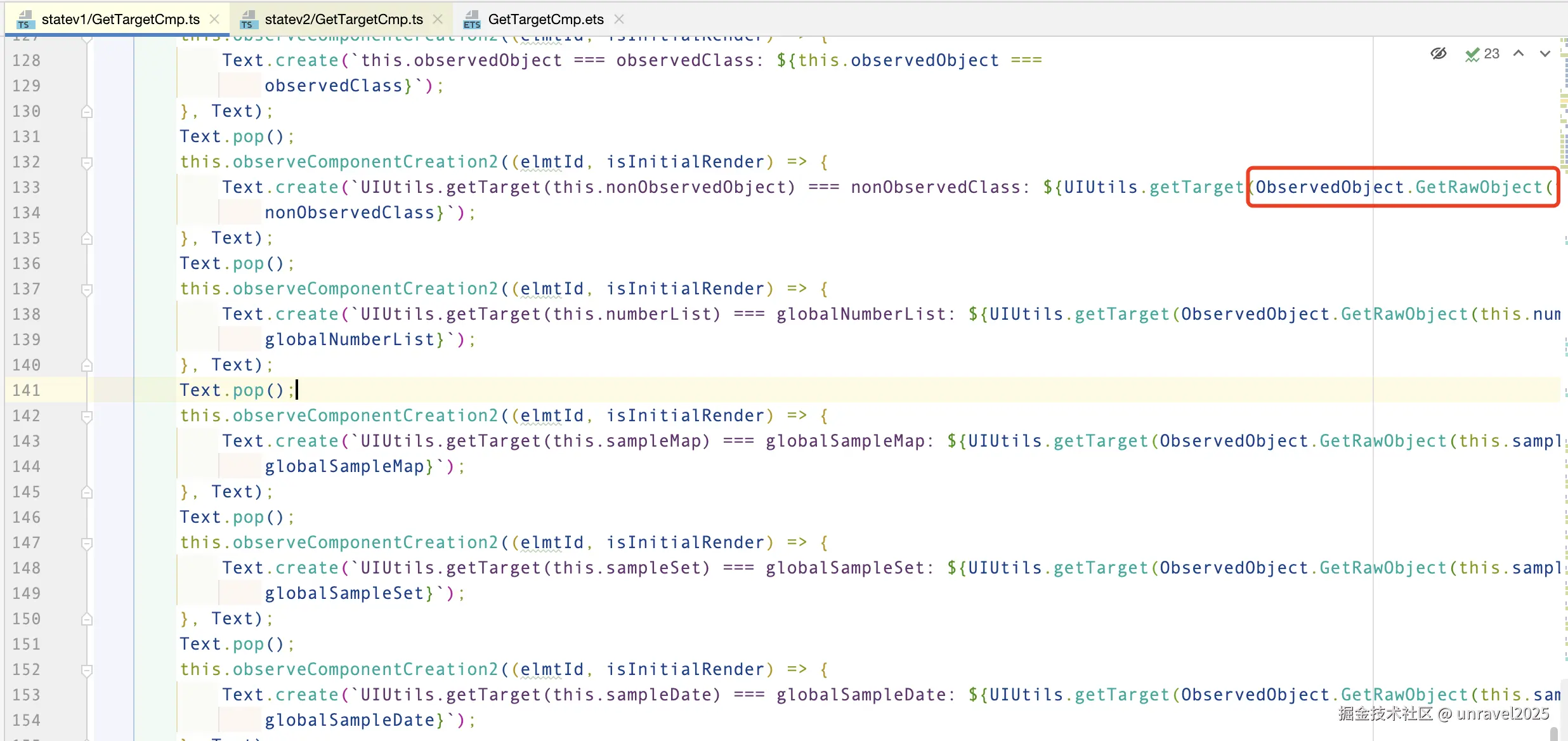Click the green inspection checkmark icon
Image resolution: width=1568 pixels, height=741 pixels.
point(1472,55)
